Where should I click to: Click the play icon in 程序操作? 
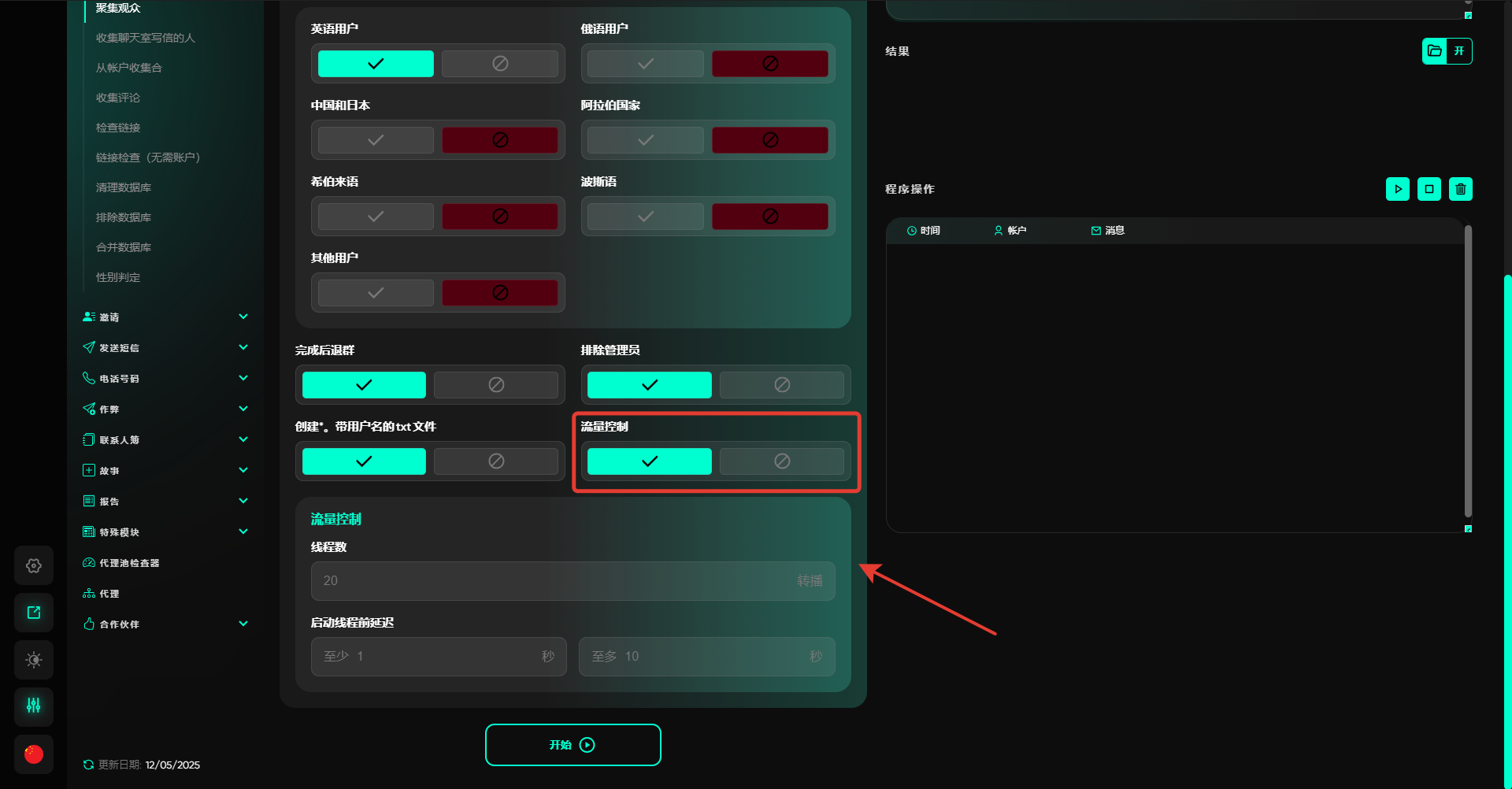(x=1397, y=189)
